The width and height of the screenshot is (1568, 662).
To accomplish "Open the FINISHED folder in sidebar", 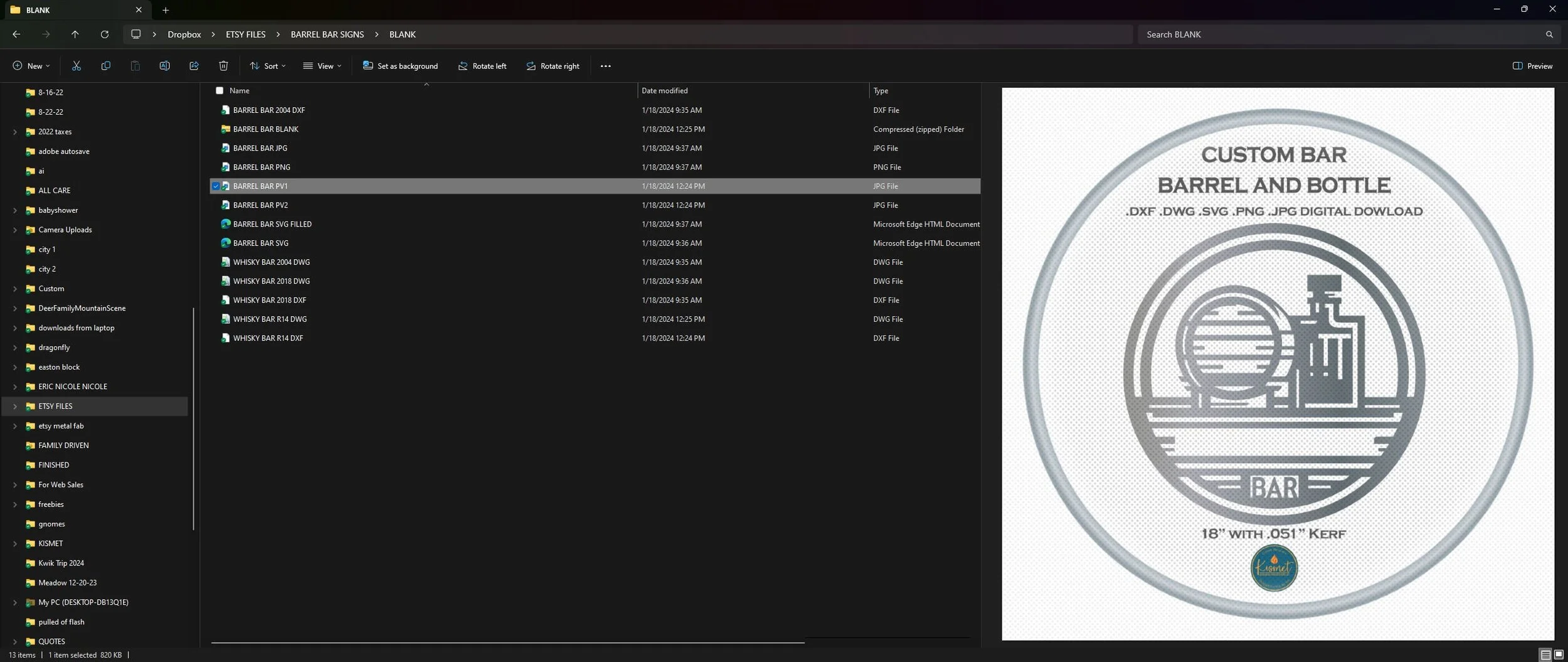I will (54, 465).
